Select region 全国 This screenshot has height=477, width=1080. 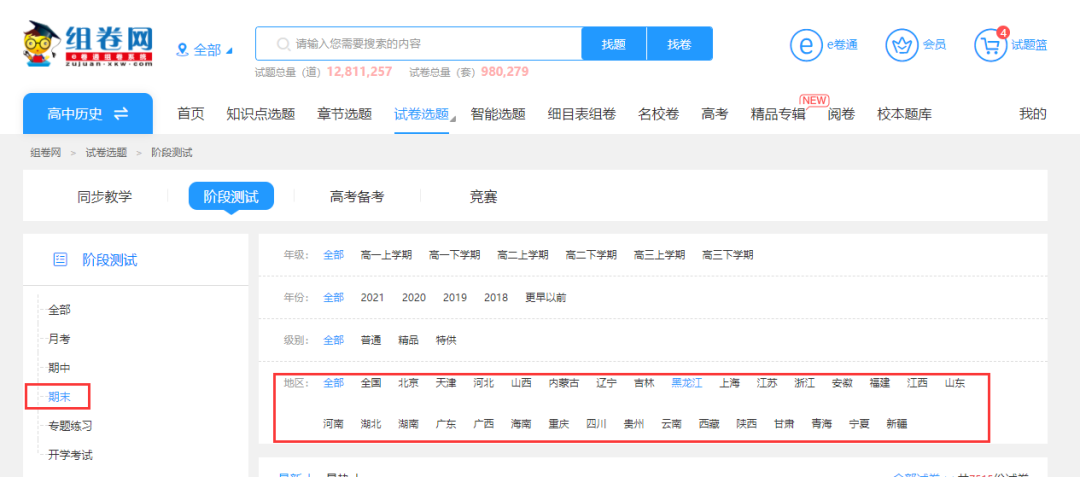pos(371,383)
